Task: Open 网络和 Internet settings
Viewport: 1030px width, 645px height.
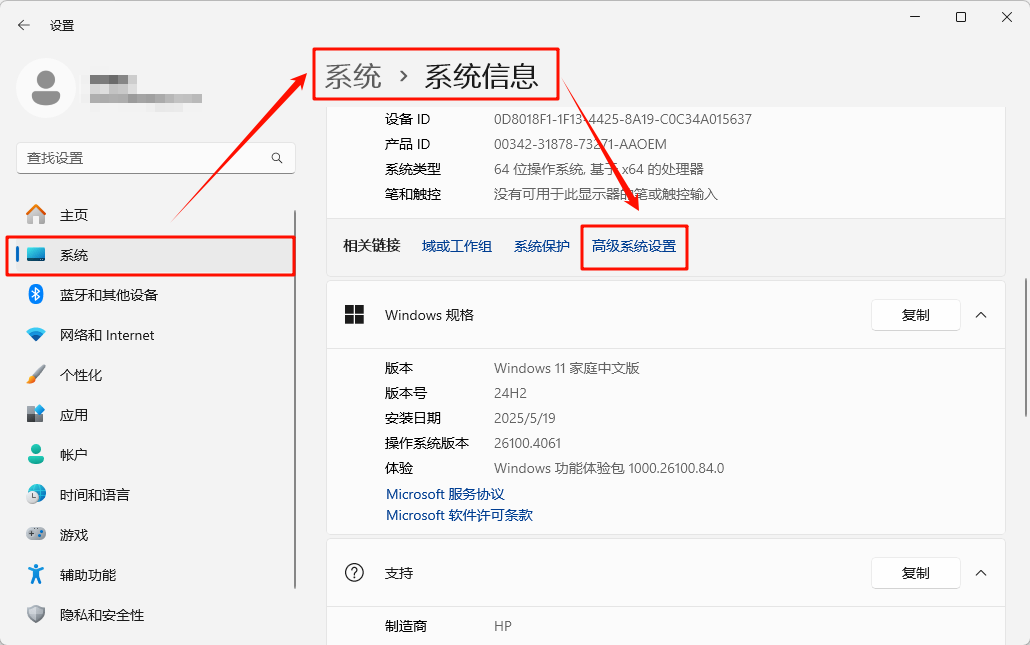Action: point(150,335)
